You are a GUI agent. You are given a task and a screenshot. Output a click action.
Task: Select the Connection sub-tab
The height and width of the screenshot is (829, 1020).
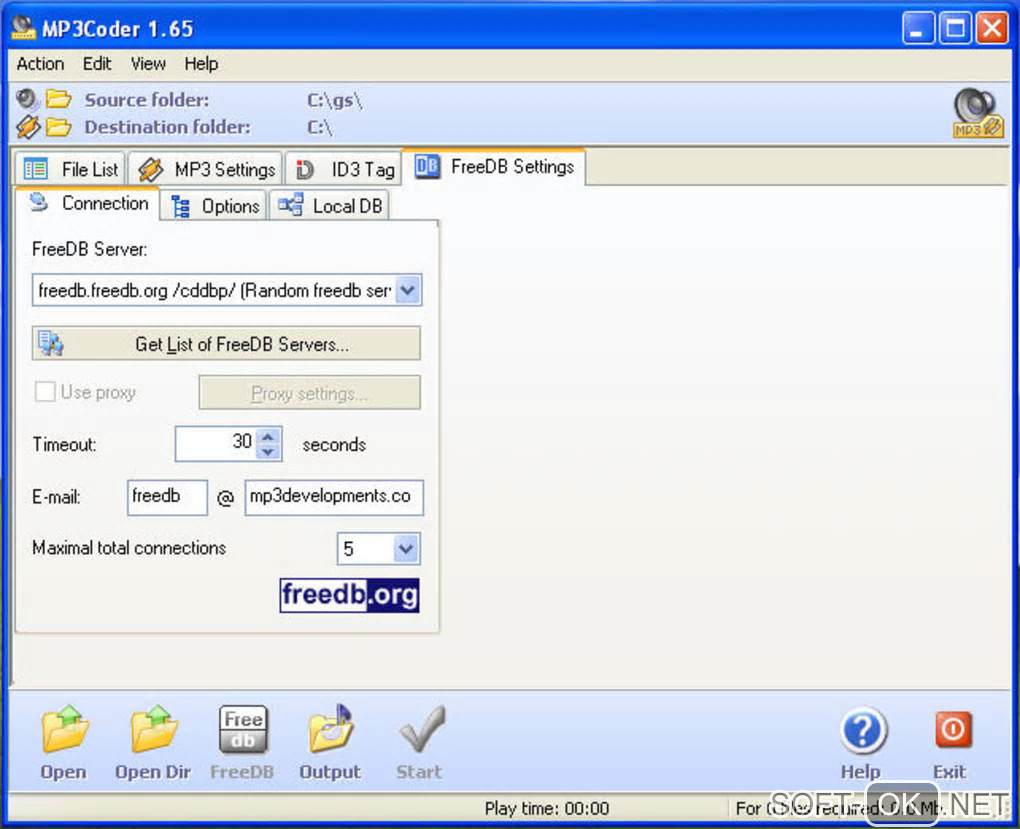(x=88, y=204)
